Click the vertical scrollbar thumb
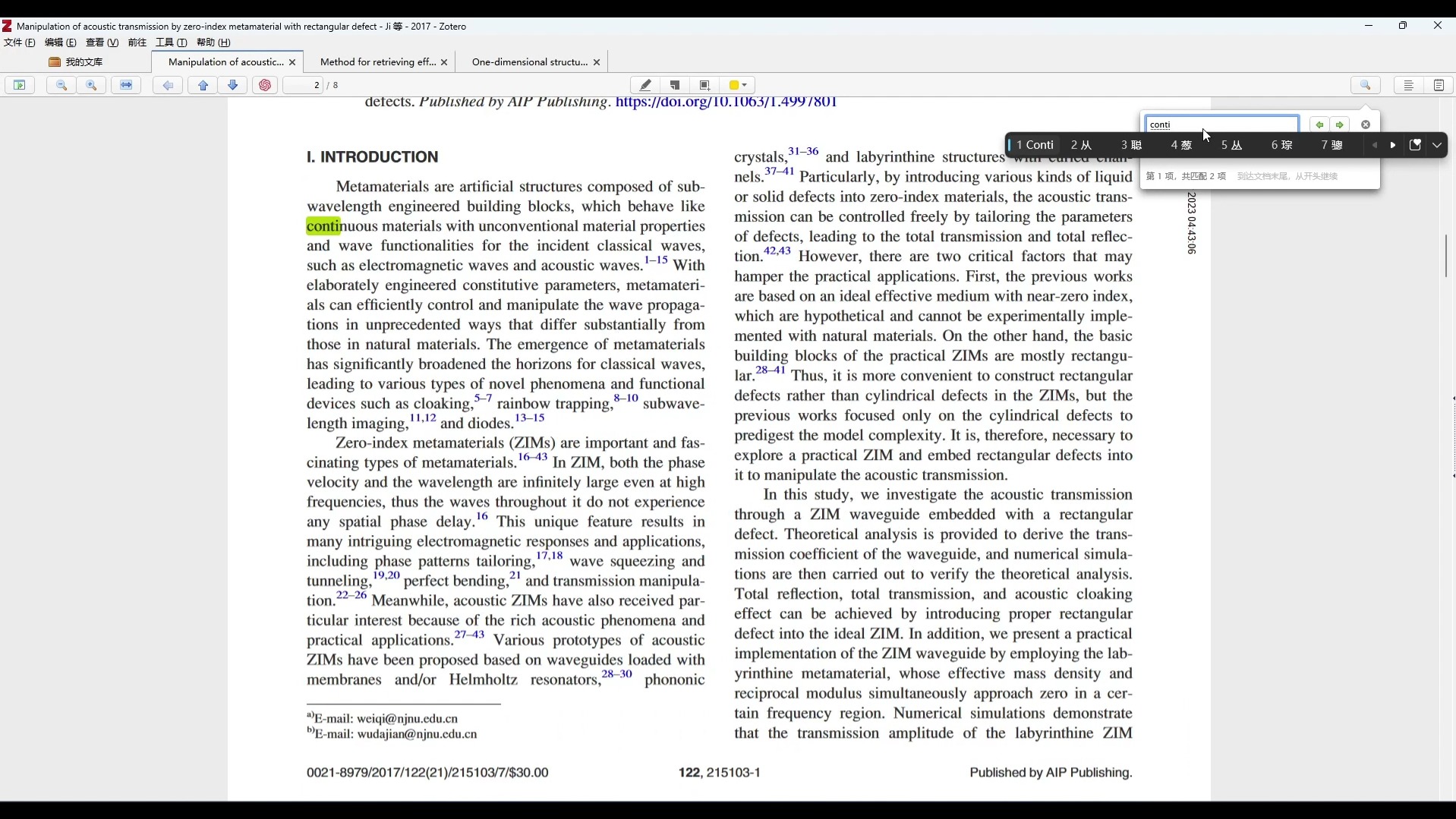The image size is (1456, 819). [1446, 256]
